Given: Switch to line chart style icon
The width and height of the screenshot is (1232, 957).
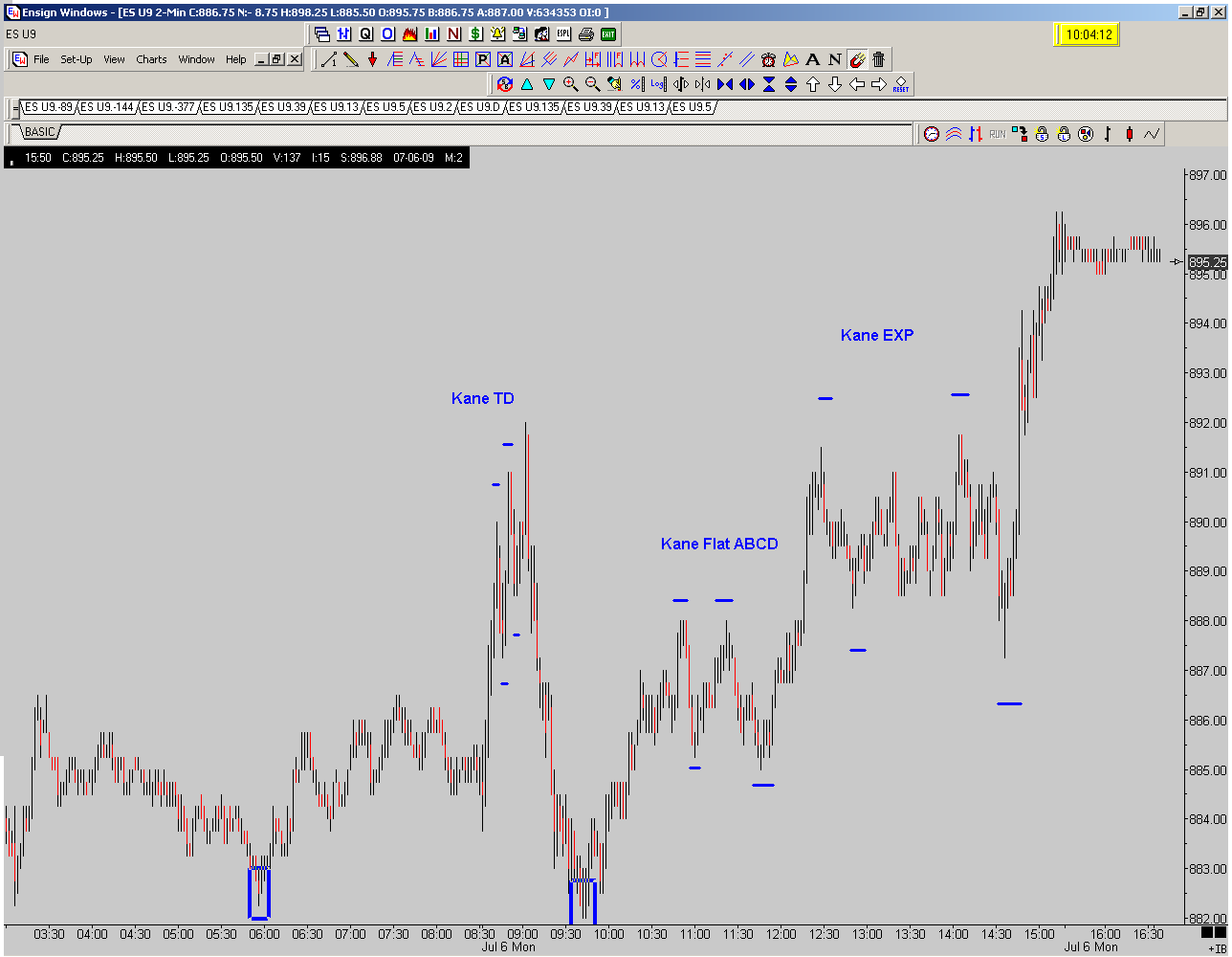Looking at the screenshot, I should click(1152, 134).
